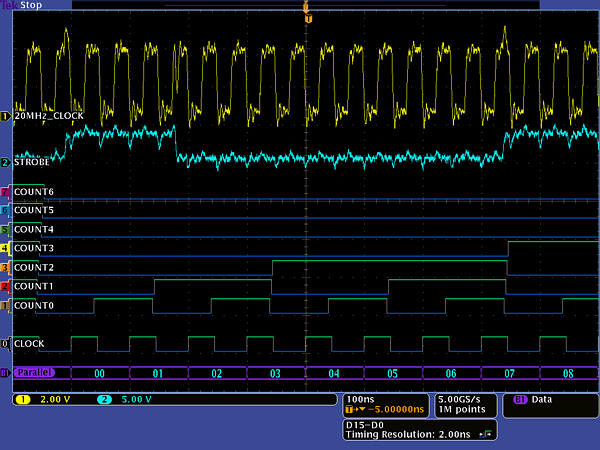Select the D2 COUNT1 digital channel marker

tap(5, 287)
